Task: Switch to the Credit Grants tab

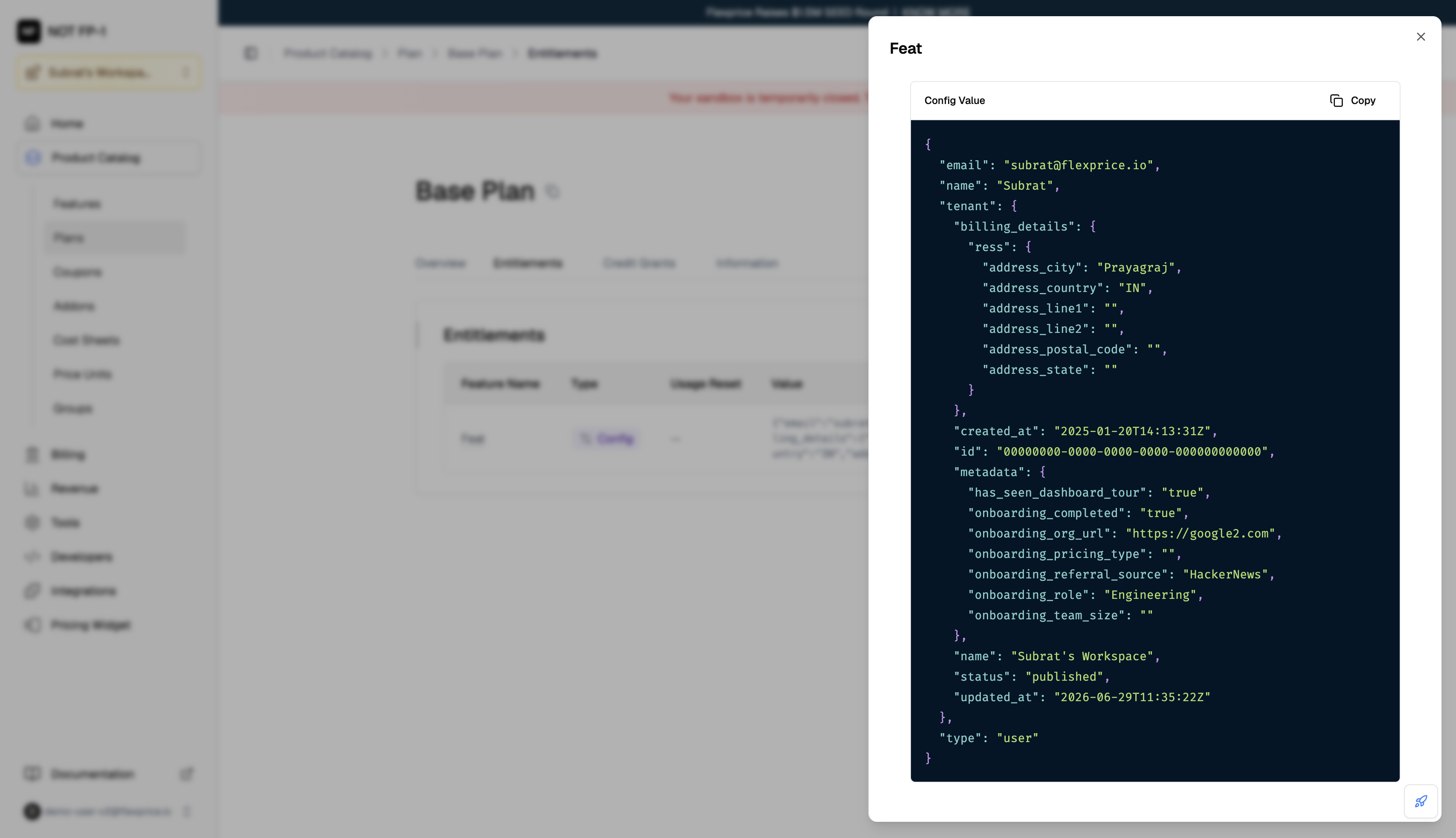Action: point(639,263)
